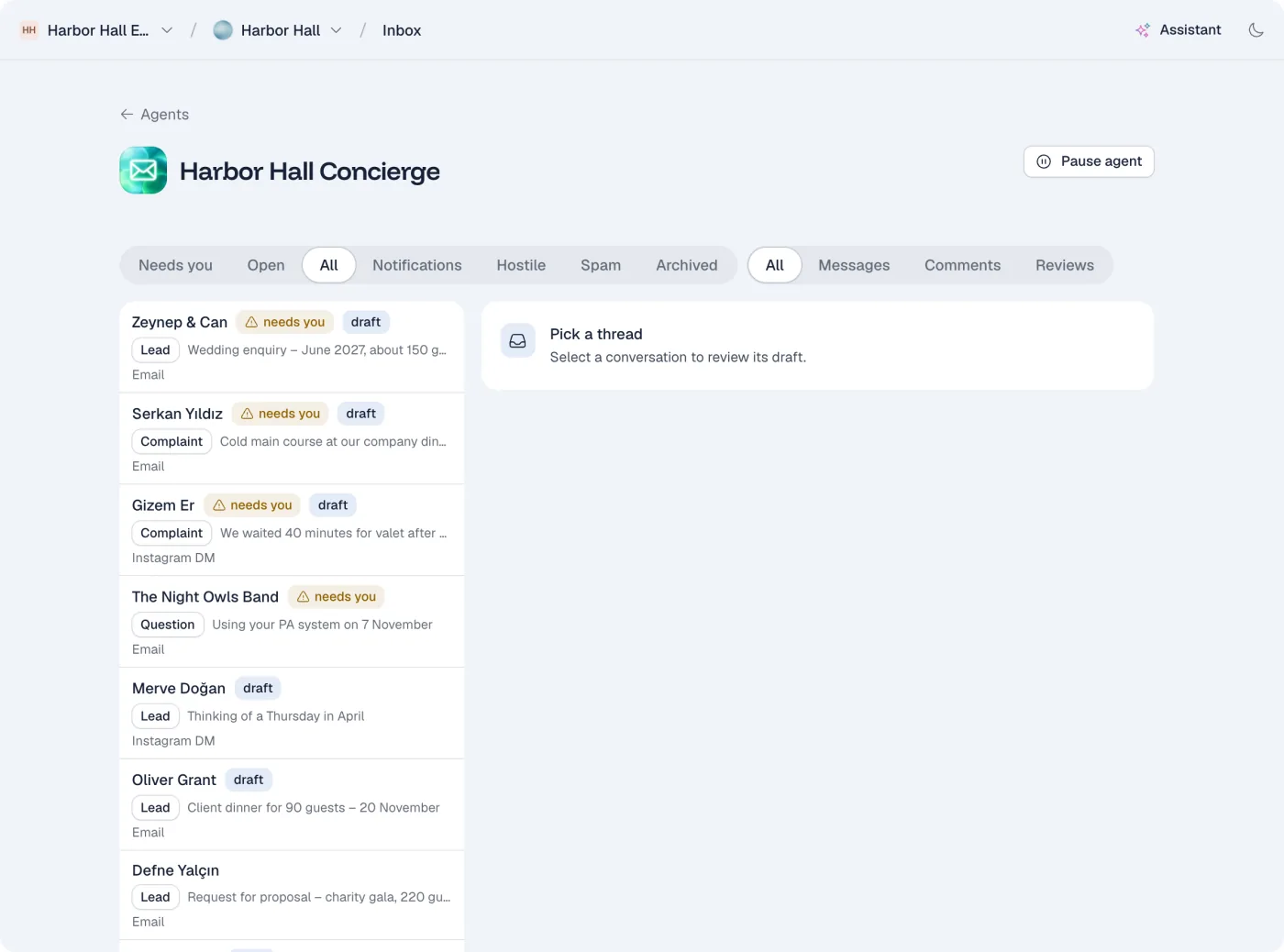This screenshot has height=952, width=1284.
Task: Click the inbox tray icon beside Pick a thread
Action: pos(517,341)
